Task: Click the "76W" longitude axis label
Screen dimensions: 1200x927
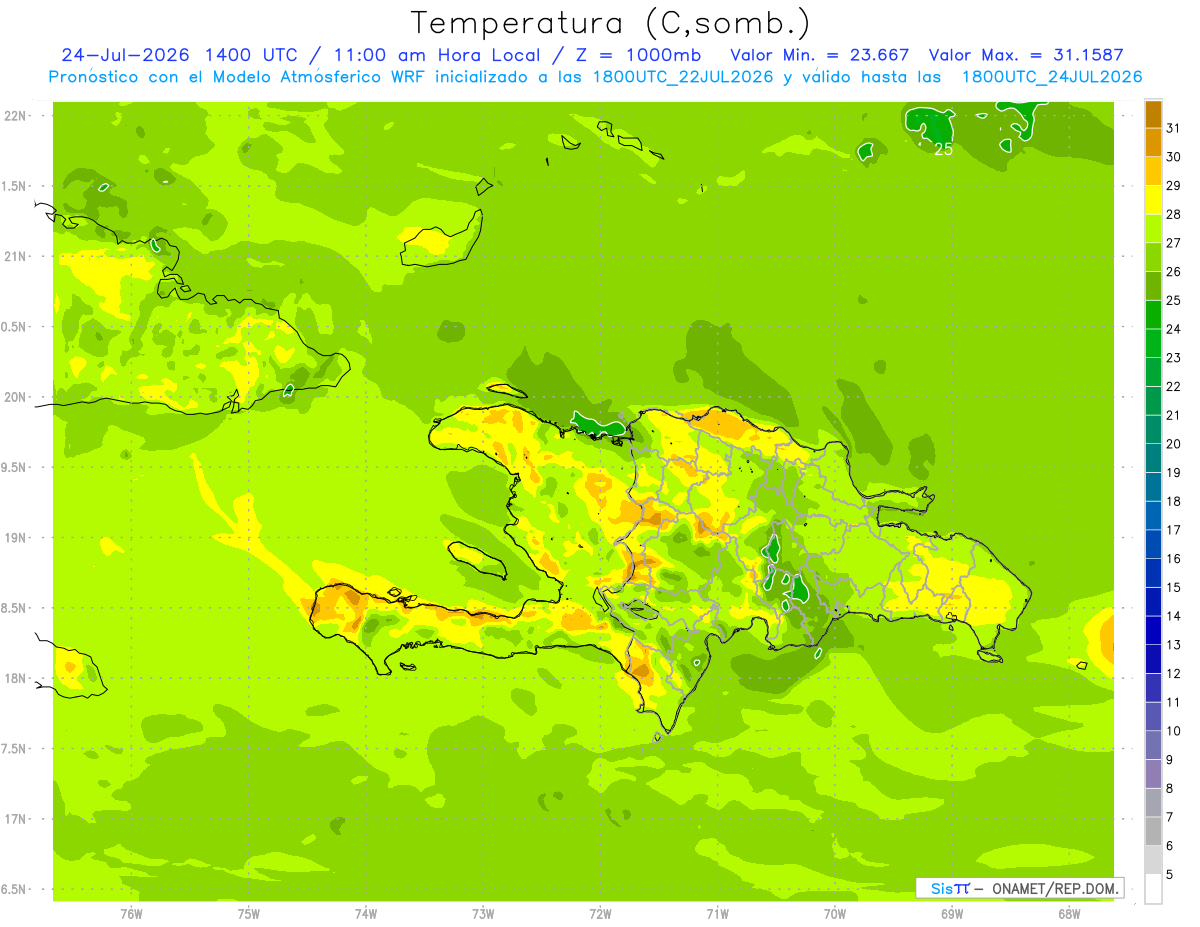Action: click(x=131, y=914)
